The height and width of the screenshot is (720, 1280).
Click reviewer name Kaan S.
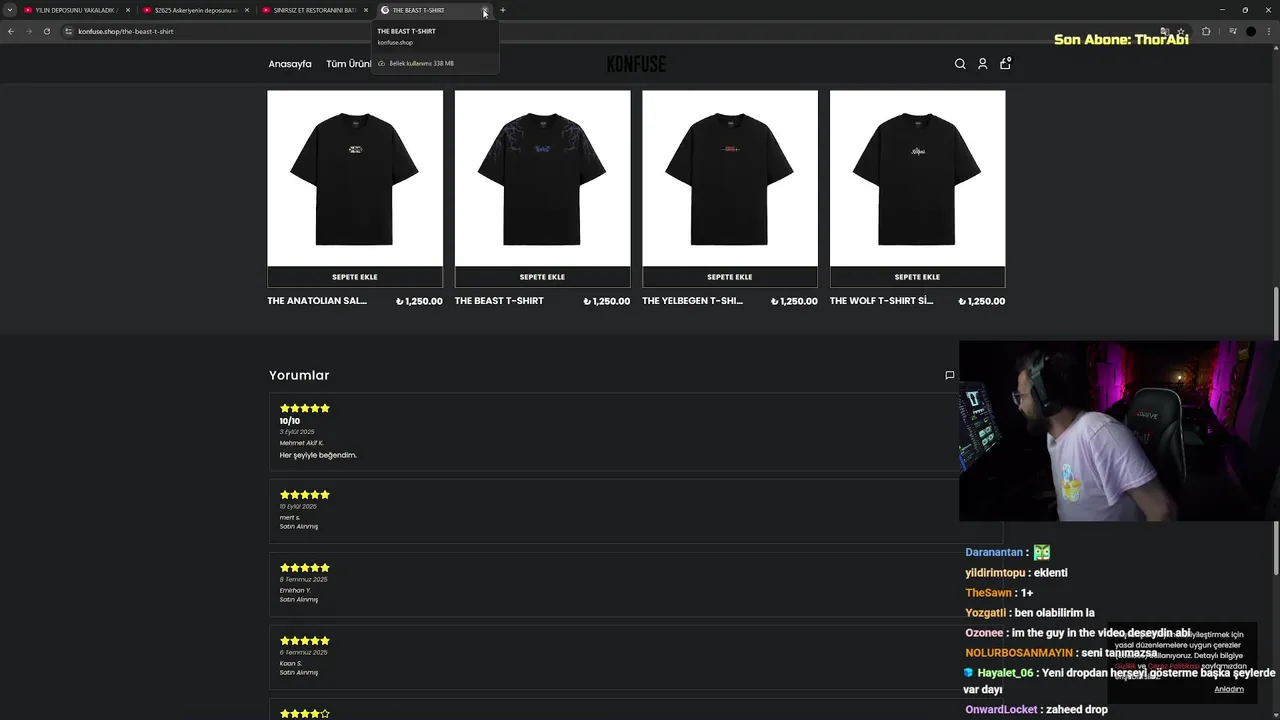pos(291,663)
